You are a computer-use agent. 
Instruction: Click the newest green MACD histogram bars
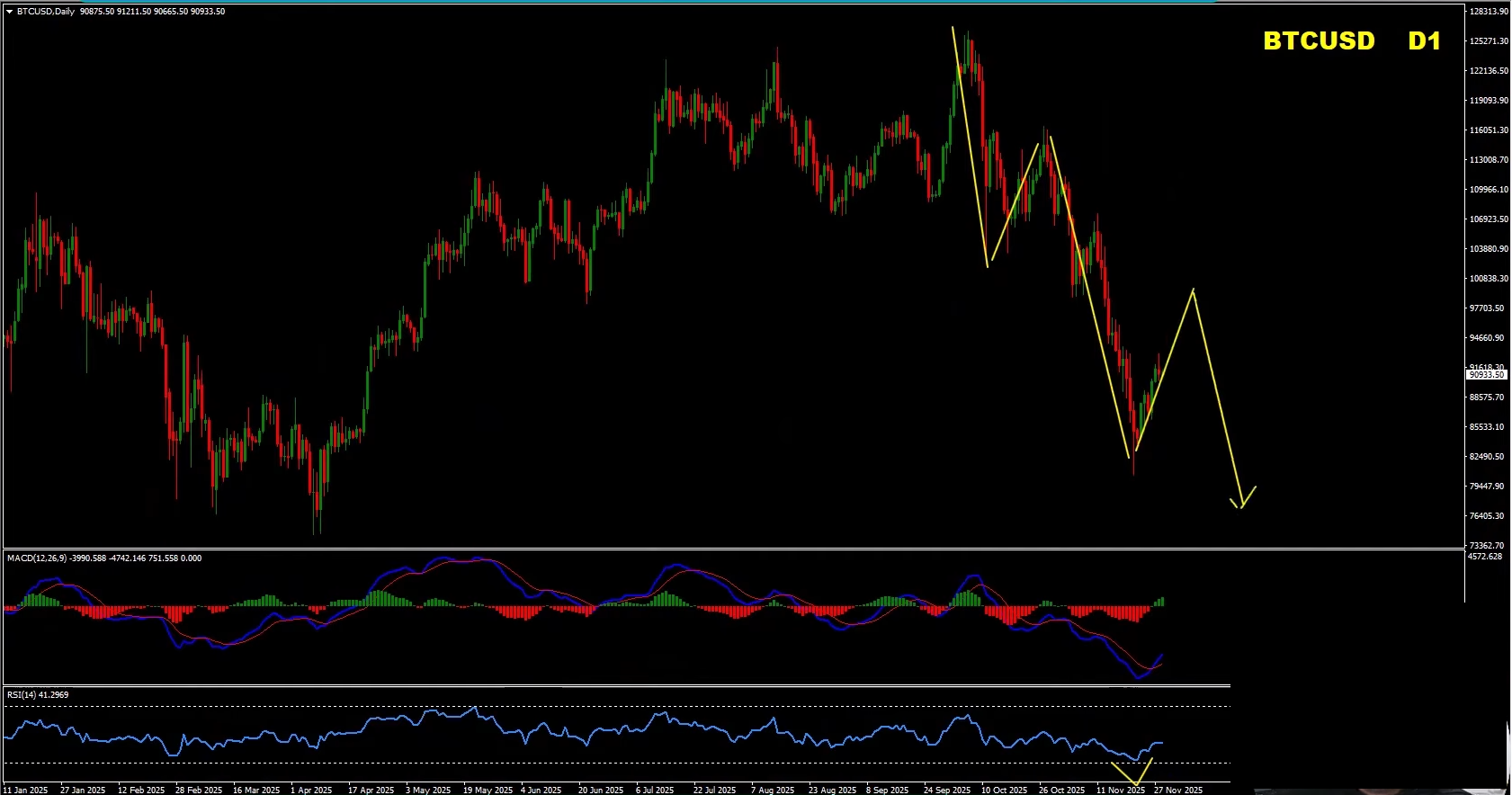pyautogui.click(x=1160, y=602)
